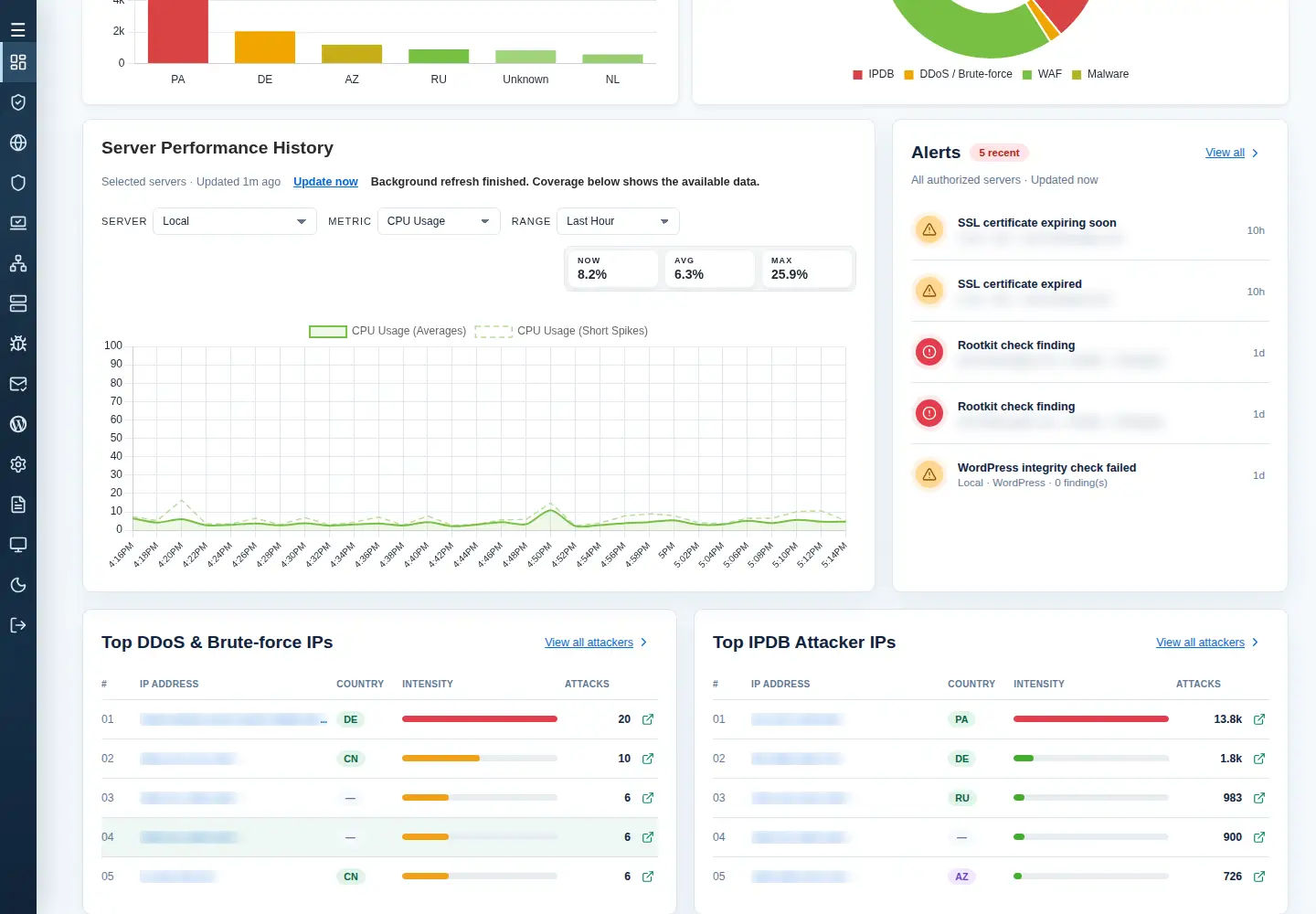Open the shield-with-checkmark sidebar icon
The height and width of the screenshot is (914, 1316).
[18, 102]
